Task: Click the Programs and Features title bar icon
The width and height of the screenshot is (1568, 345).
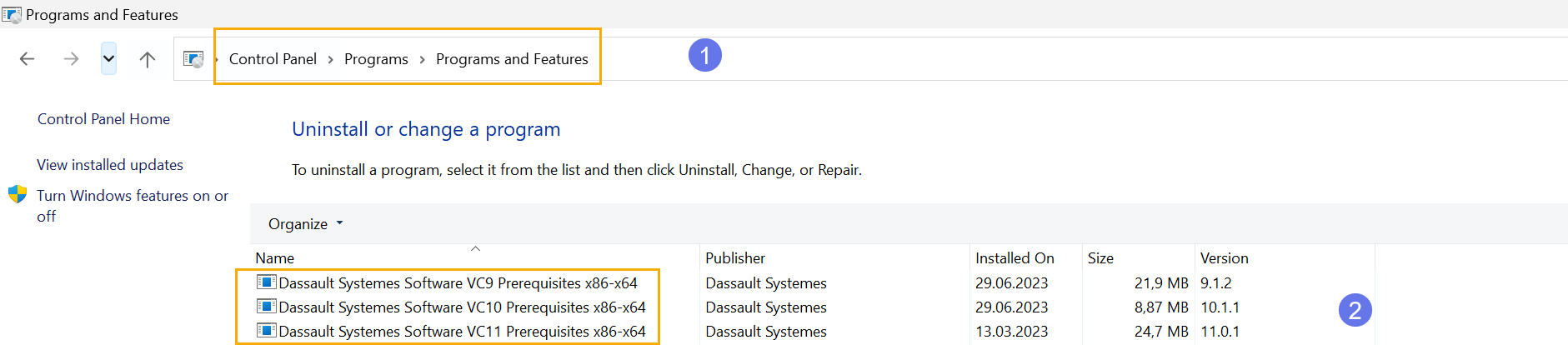Action: coord(12,14)
